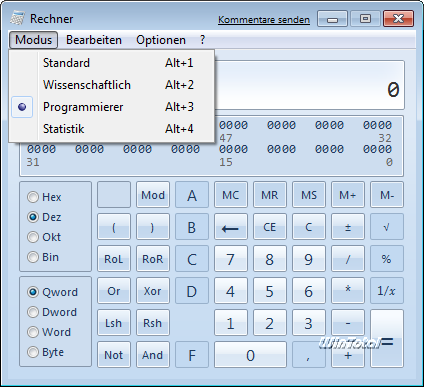Click the M- button
The width and height of the screenshot is (424, 387).
(387, 195)
